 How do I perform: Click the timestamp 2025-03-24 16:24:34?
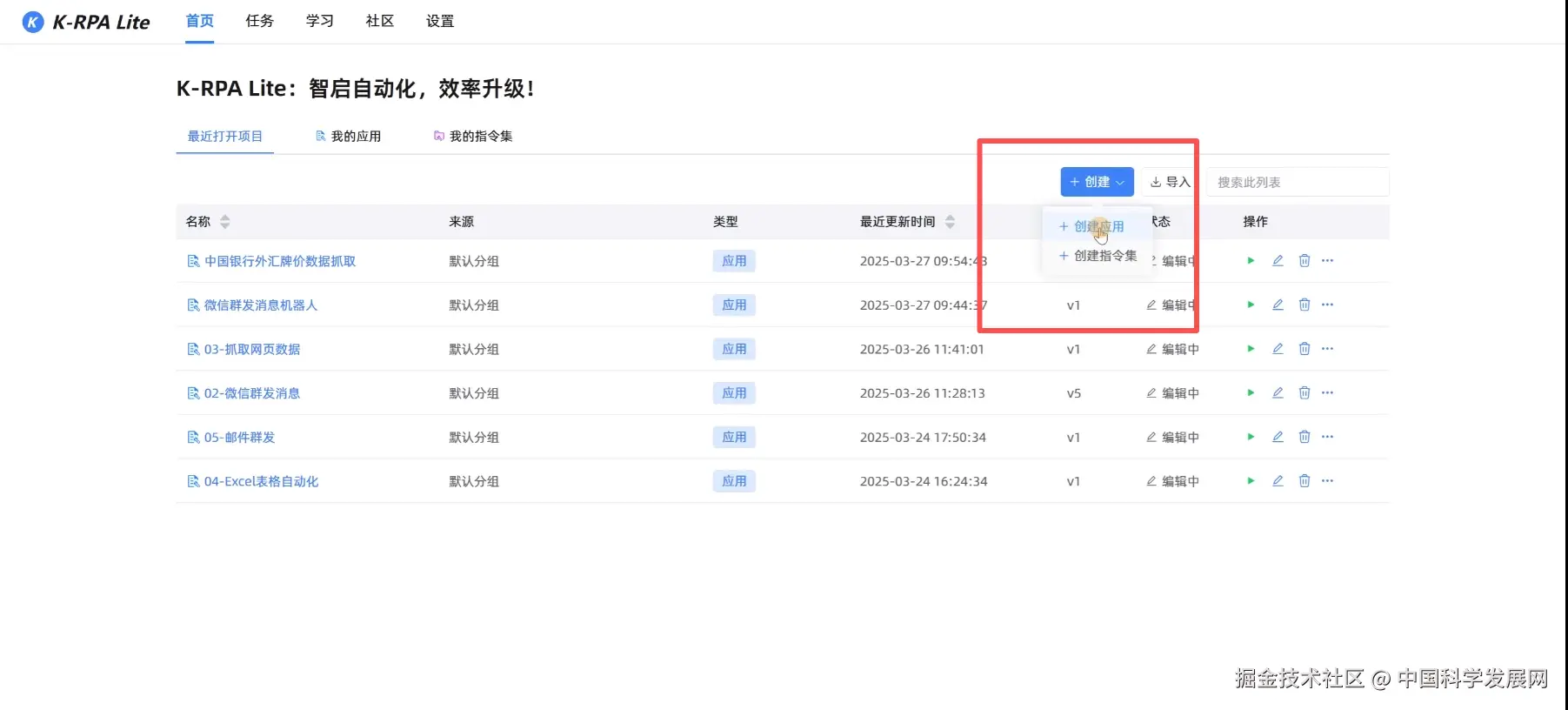click(x=924, y=481)
